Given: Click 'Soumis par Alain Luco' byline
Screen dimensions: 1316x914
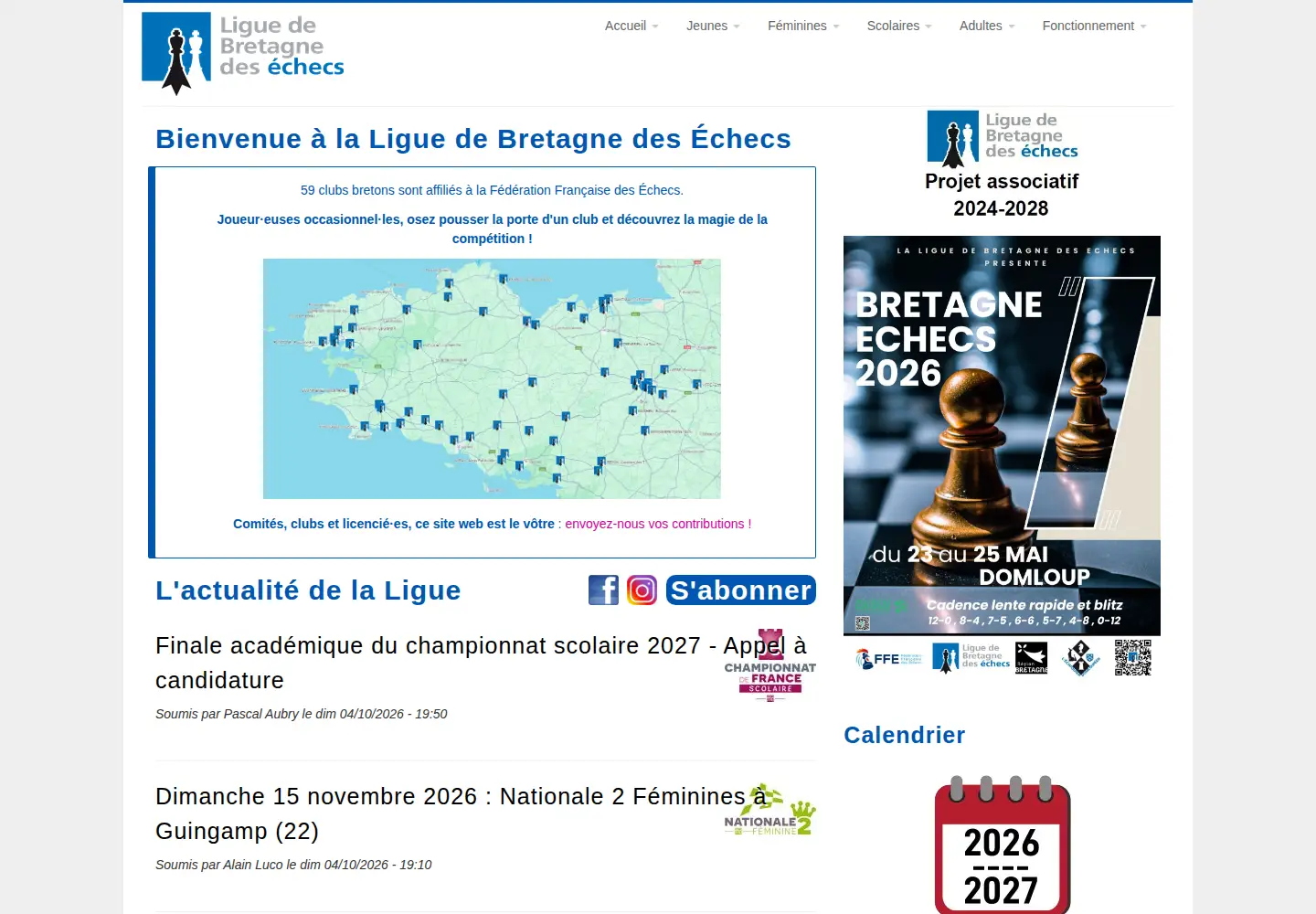Looking at the screenshot, I should click(293, 865).
